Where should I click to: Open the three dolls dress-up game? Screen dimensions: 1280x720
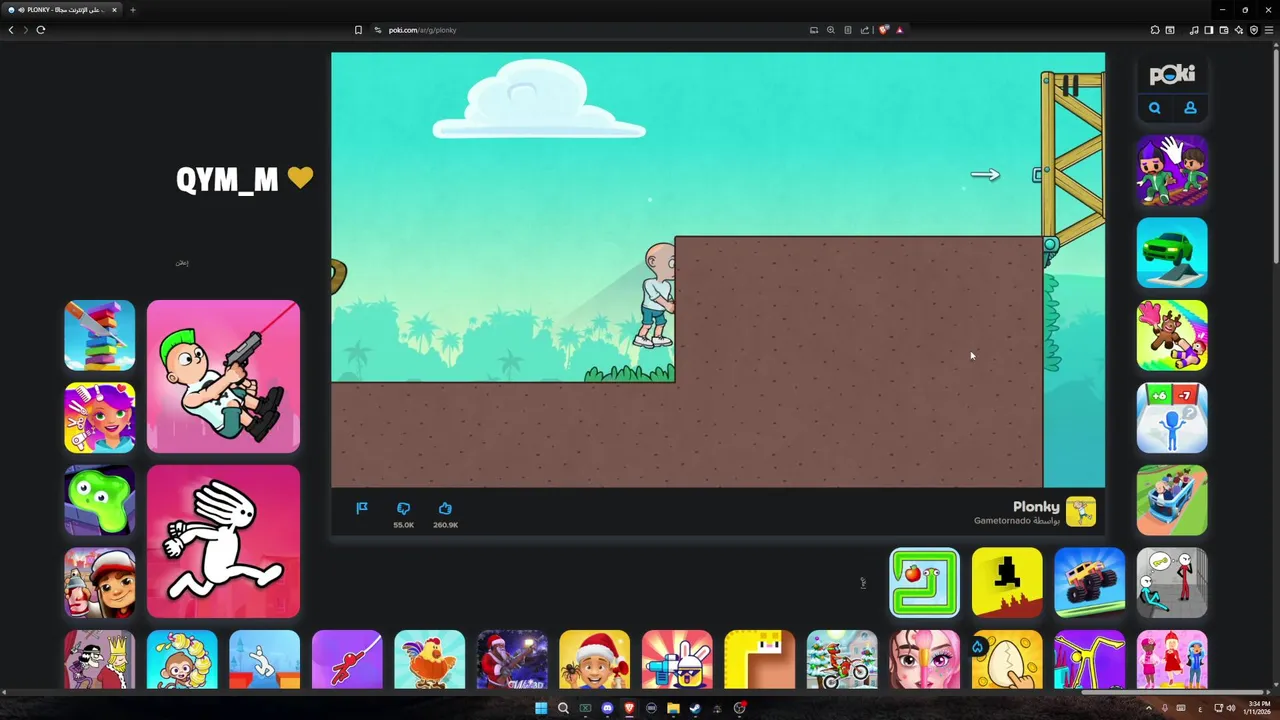coord(1172,659)
